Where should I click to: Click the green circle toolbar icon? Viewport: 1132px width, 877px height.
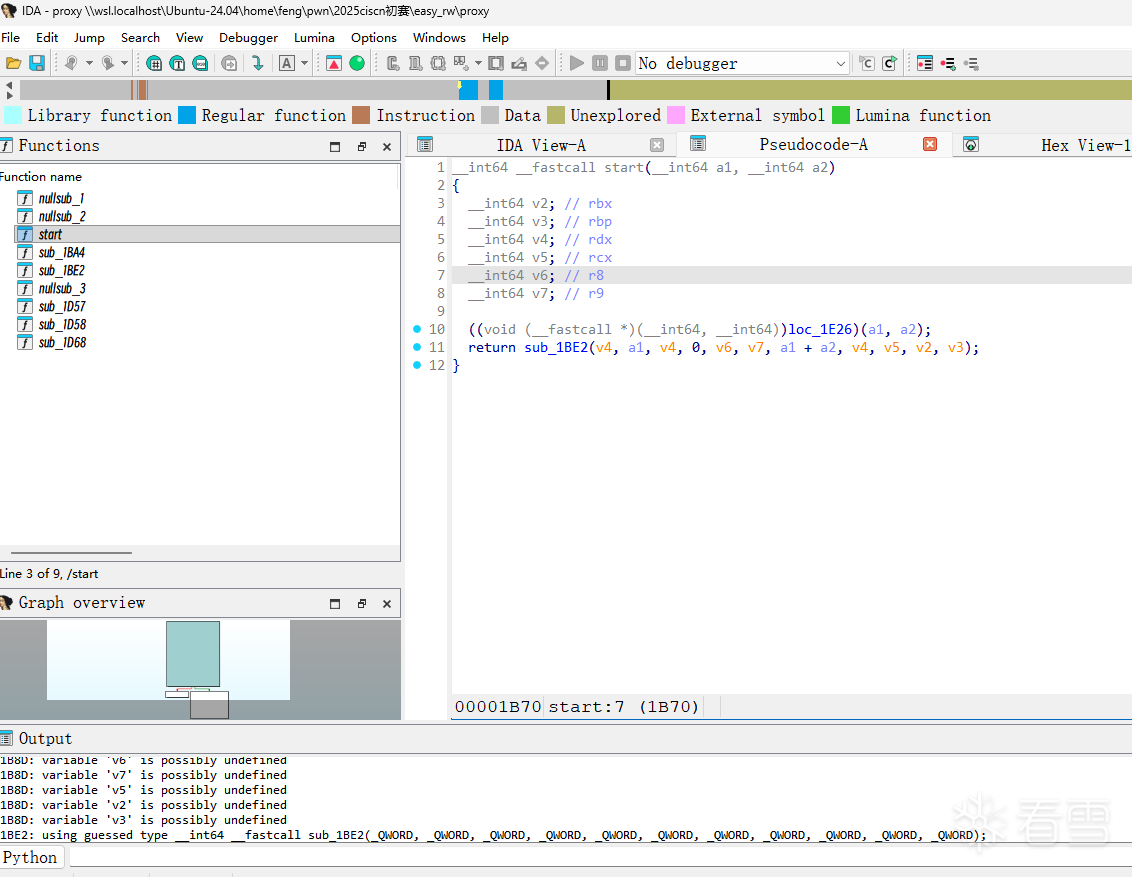point(357,63)
